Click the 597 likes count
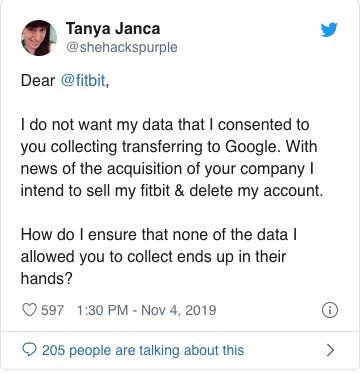Viewport: 360px width, 373px height. pyautogui.click(x=52, y=310)
